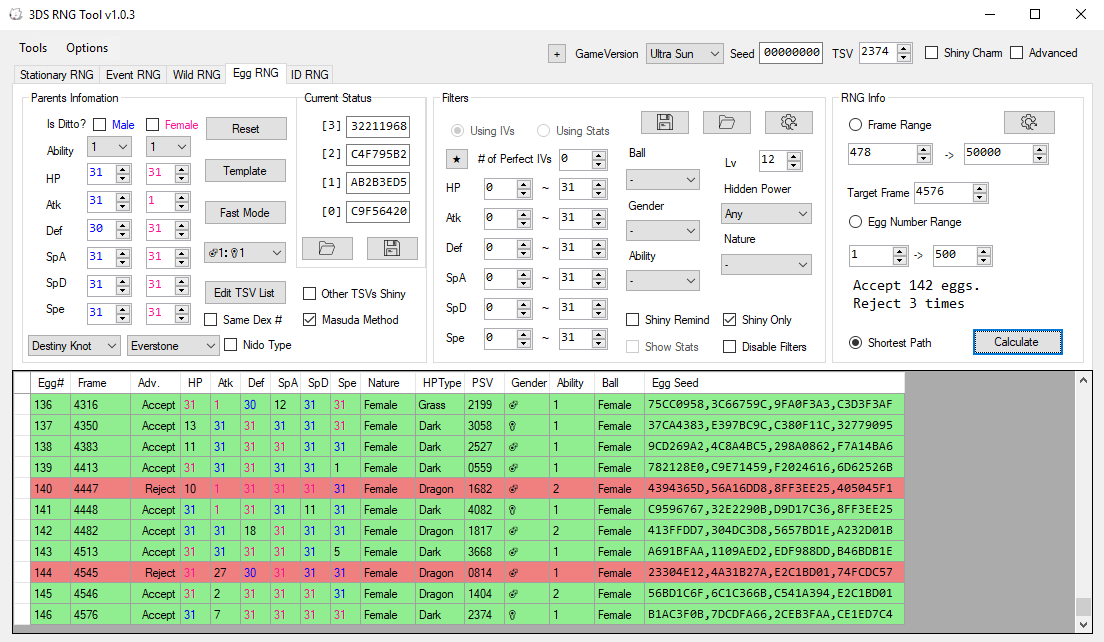Open the Hidden Power dropdown set to Any
This screenshot has width=1104, height=642.
point(766,214)
